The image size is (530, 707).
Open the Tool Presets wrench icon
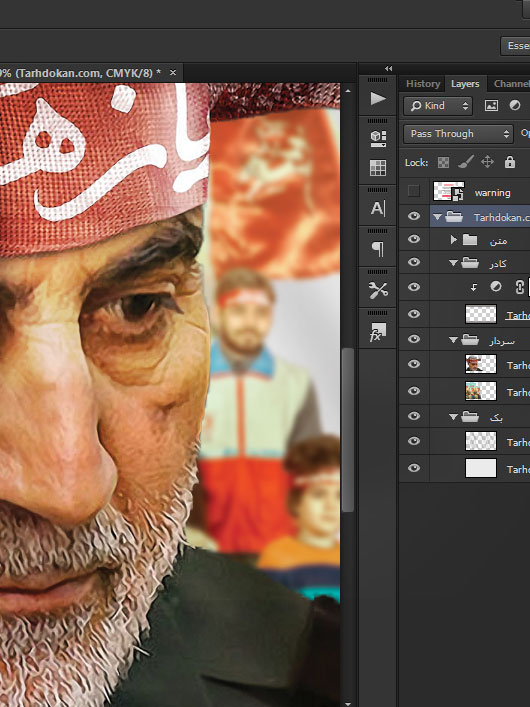[x=378, y=290]
